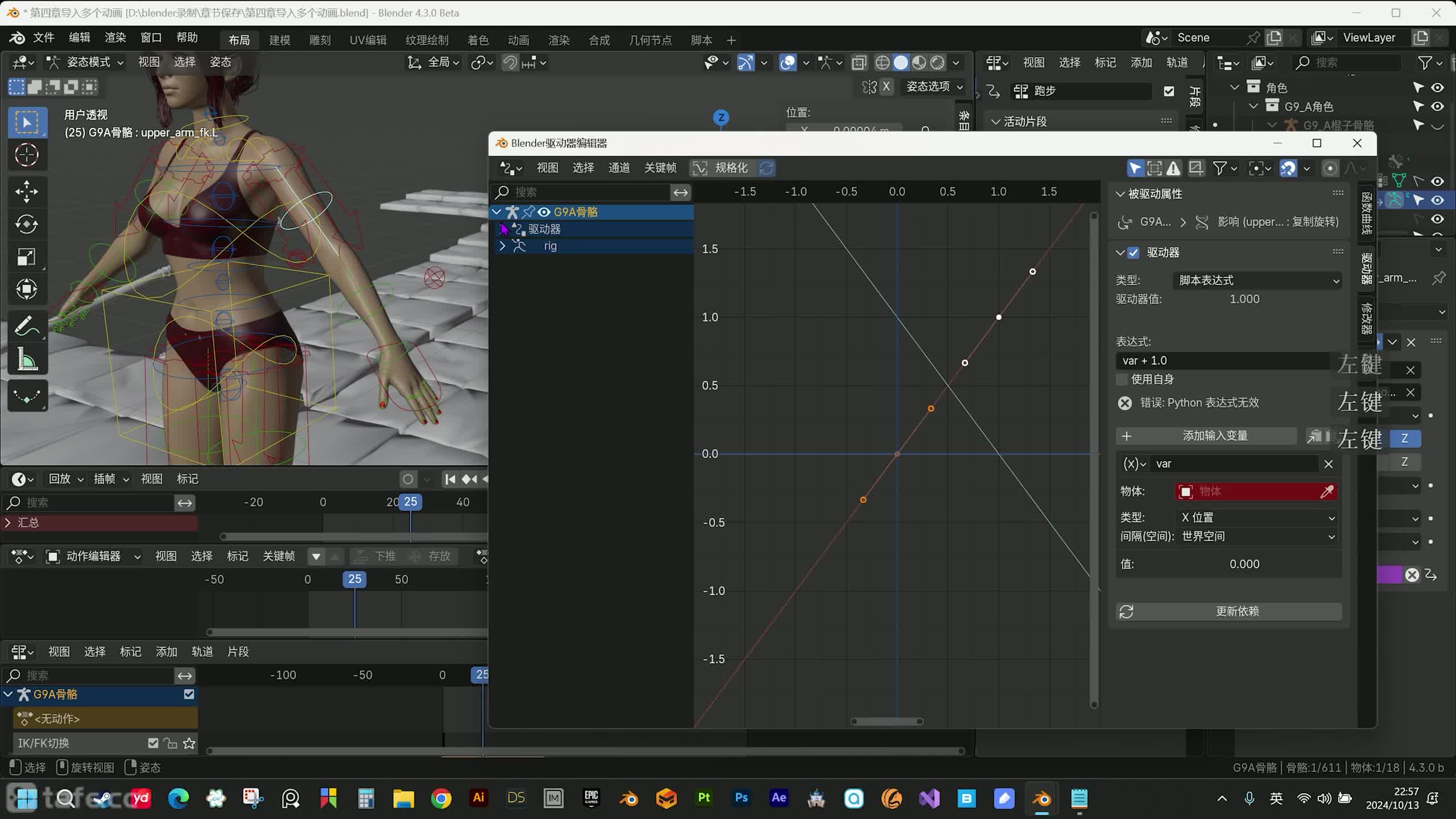Open the 姿态模式 mode dropdown
The image size is (1456, 819).
pyautogui.click(x=86, y=63)
